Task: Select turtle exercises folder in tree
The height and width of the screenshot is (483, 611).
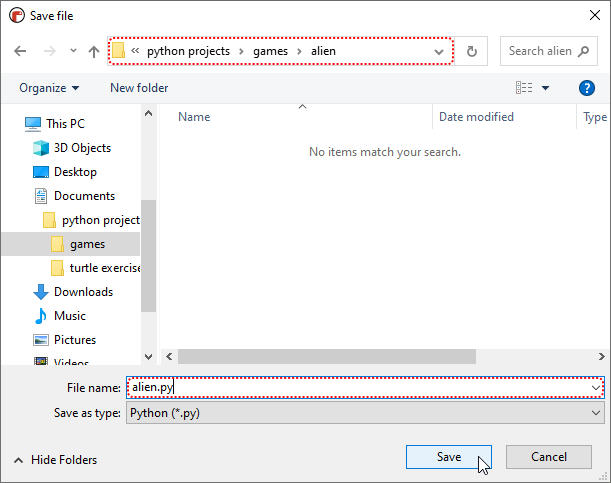Action: pos(104,268)
